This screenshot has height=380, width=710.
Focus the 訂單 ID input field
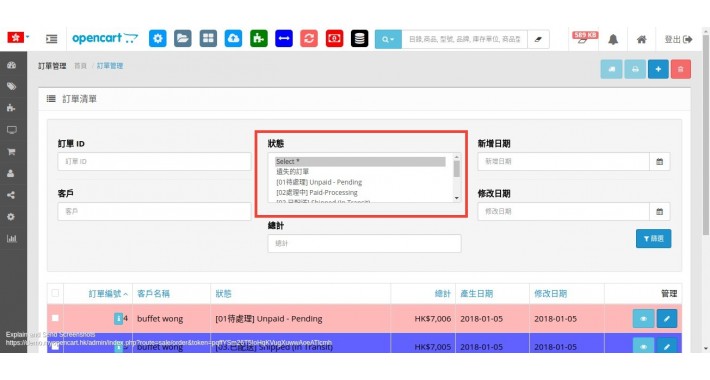(x=154, y=162)
